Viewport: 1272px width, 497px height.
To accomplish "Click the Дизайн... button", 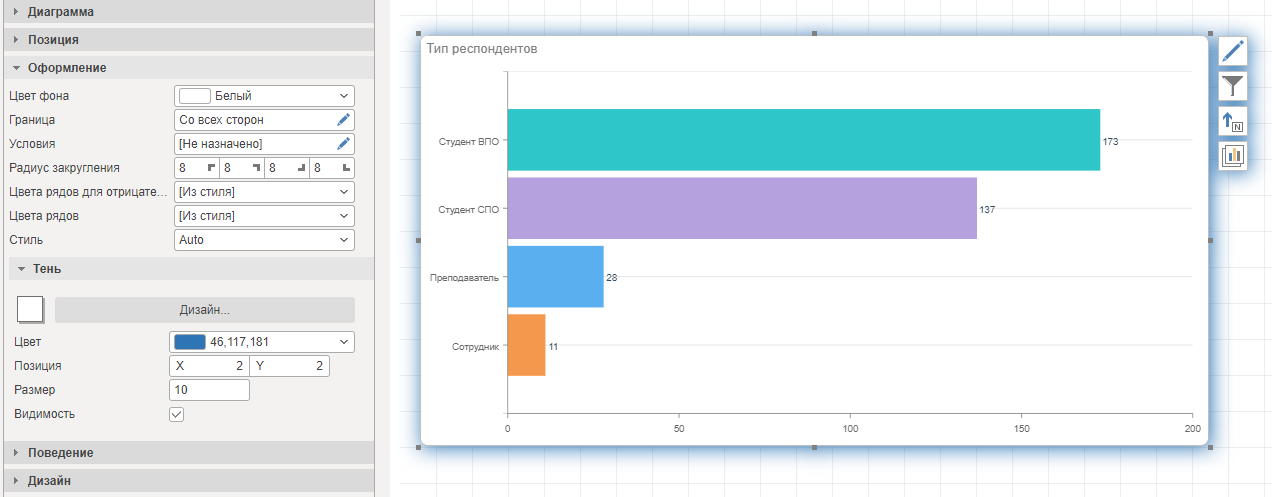I will 204,310.
